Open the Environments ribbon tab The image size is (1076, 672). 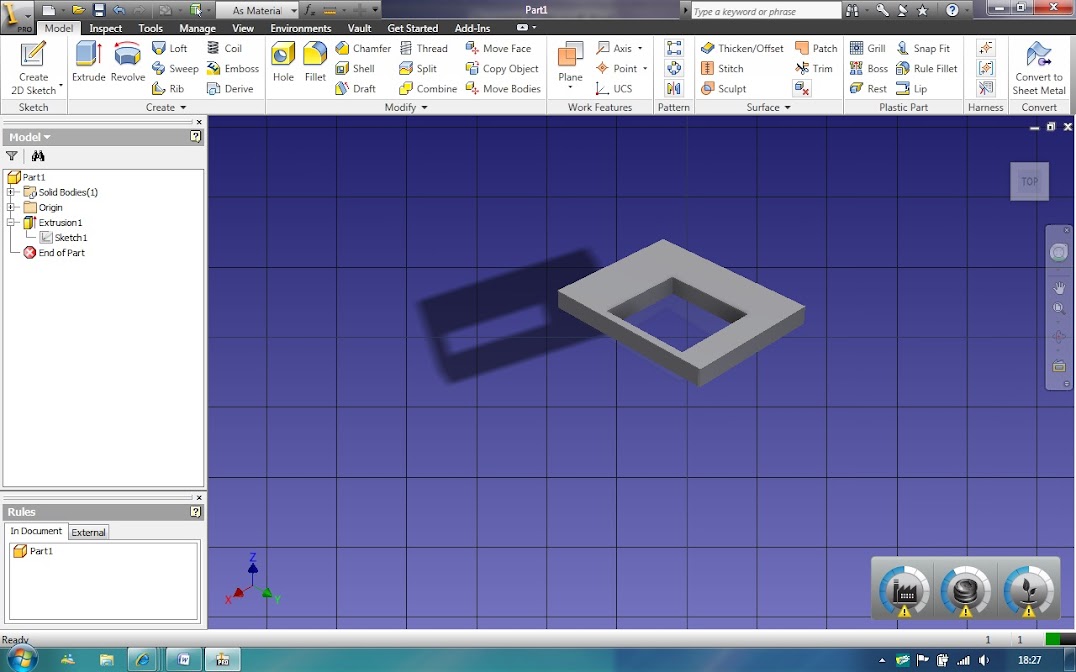[x=301, y=28]
